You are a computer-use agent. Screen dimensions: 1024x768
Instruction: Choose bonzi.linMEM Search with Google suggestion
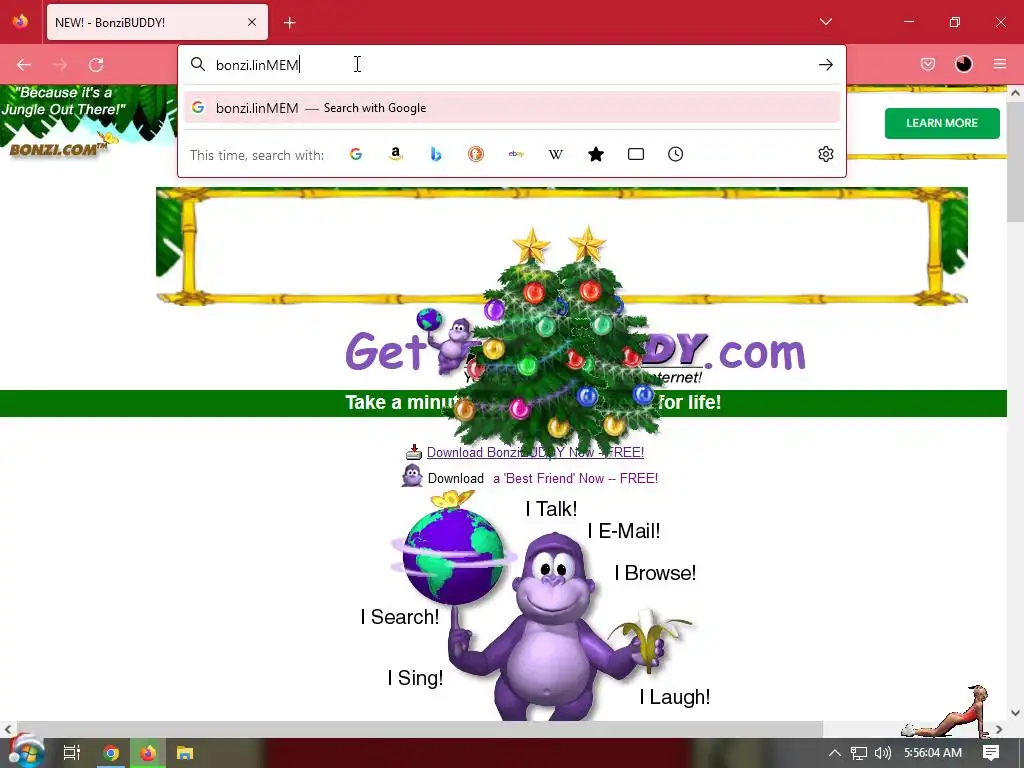pyautogui.click(x=512, y=108)
